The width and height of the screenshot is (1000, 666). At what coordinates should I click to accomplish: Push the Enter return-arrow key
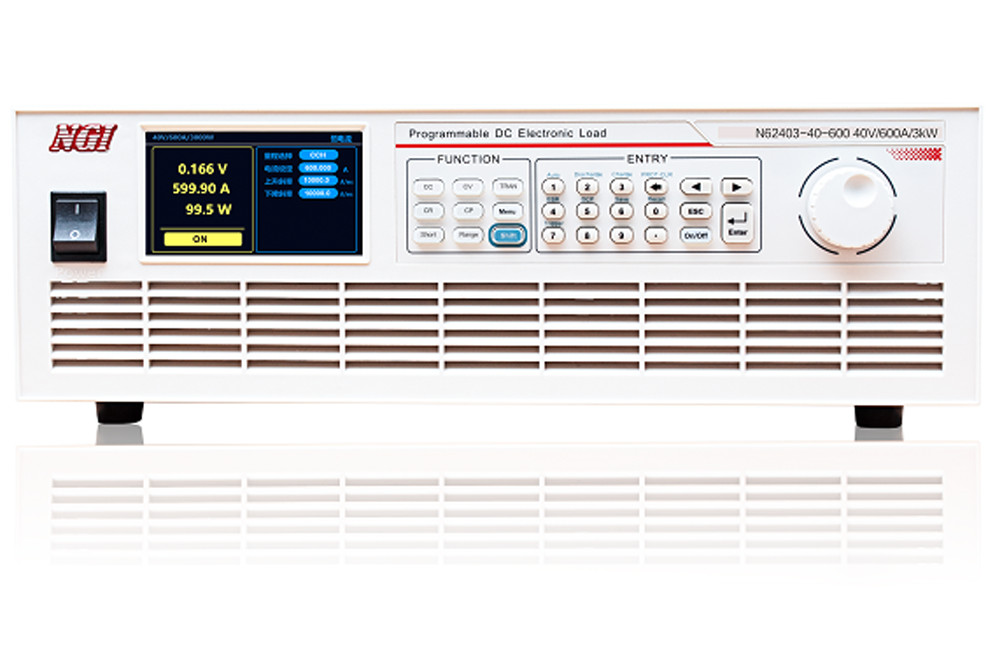tap(737, 223)
